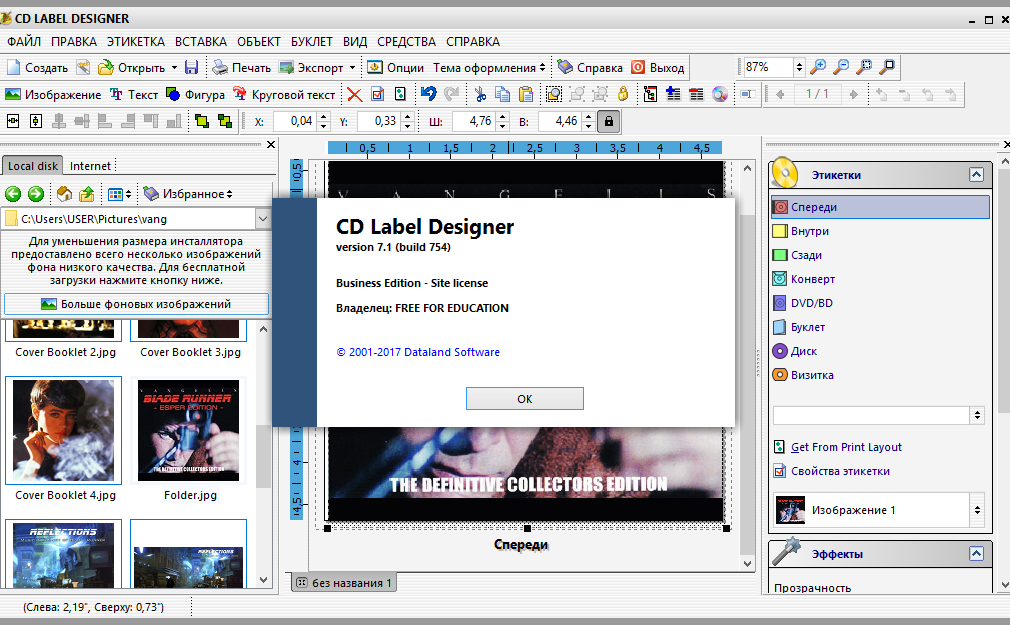This screenshot has height=625, width=1010.
Task: Click the Открыть open folder icon
Action: click(x=106, y=68)
